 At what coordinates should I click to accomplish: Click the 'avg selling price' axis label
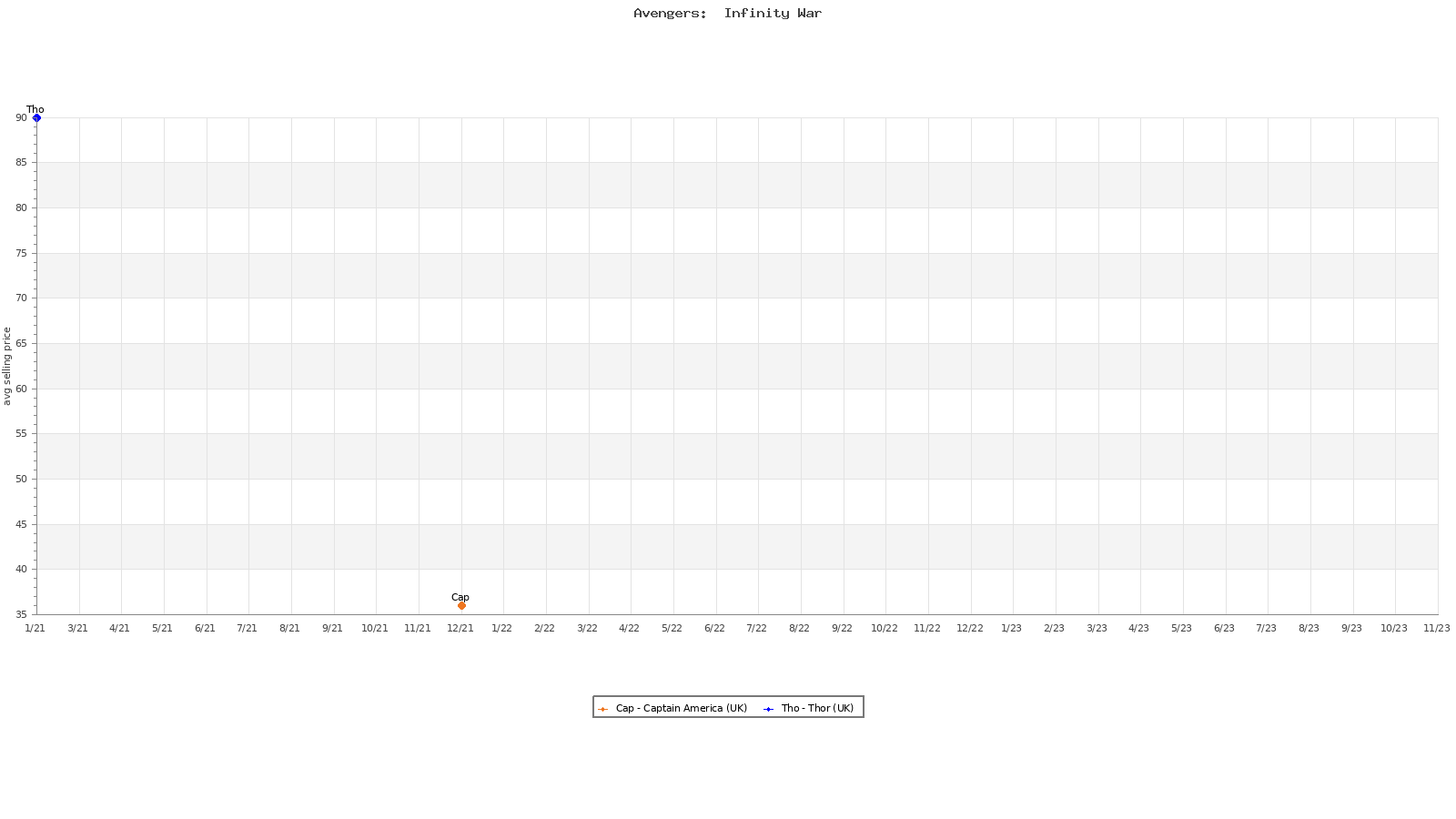[7, 366]
